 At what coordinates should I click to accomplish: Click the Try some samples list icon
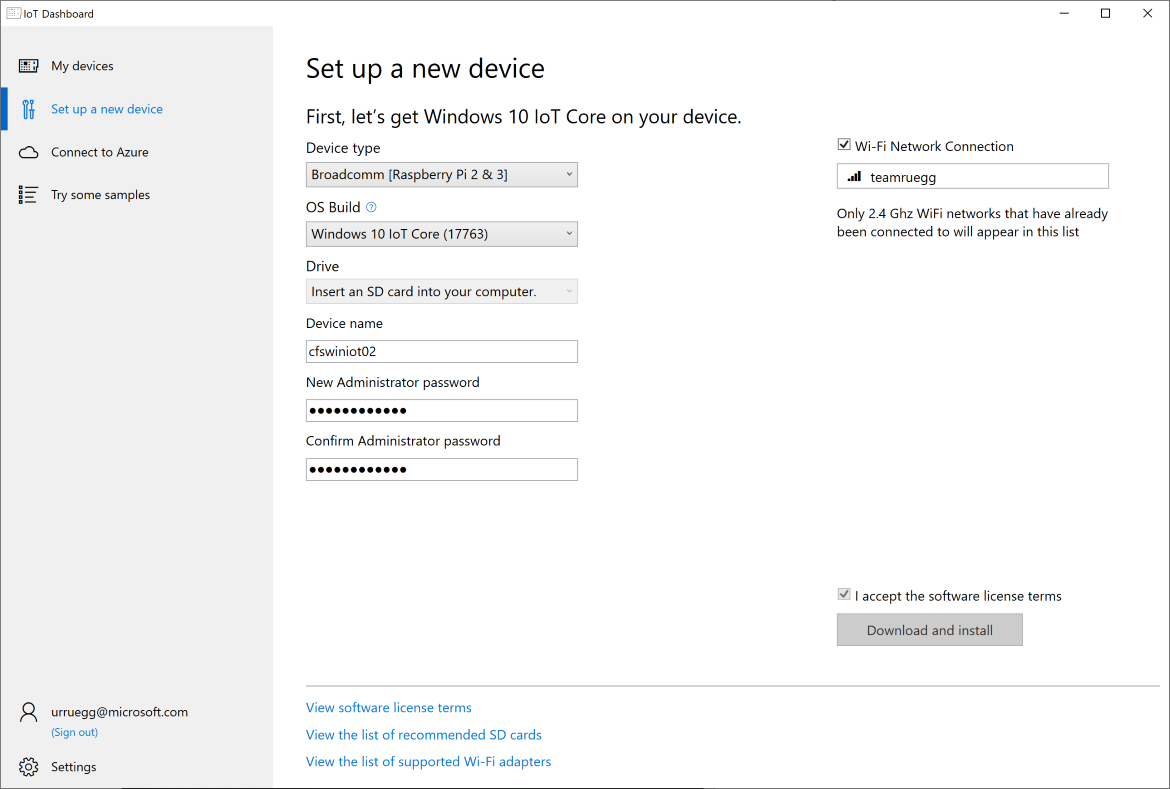(28, 195)
